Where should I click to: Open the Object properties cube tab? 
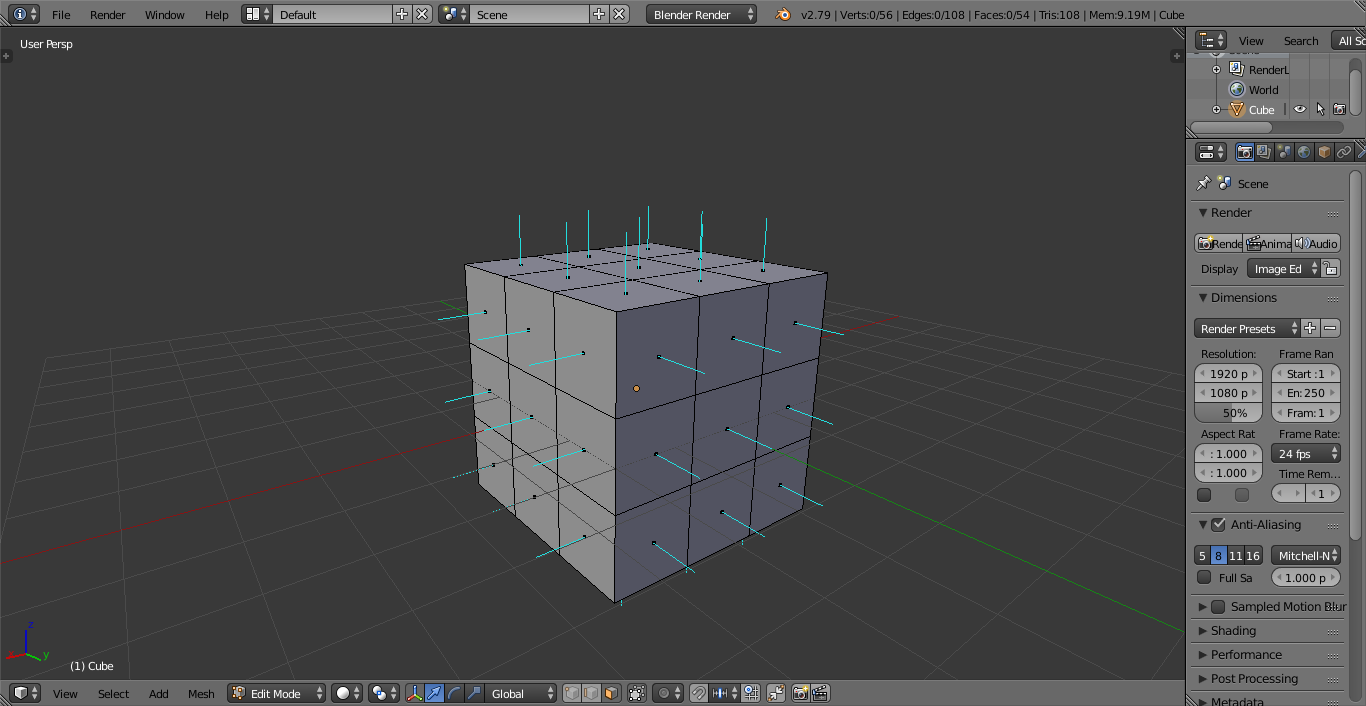(1324, 152)
